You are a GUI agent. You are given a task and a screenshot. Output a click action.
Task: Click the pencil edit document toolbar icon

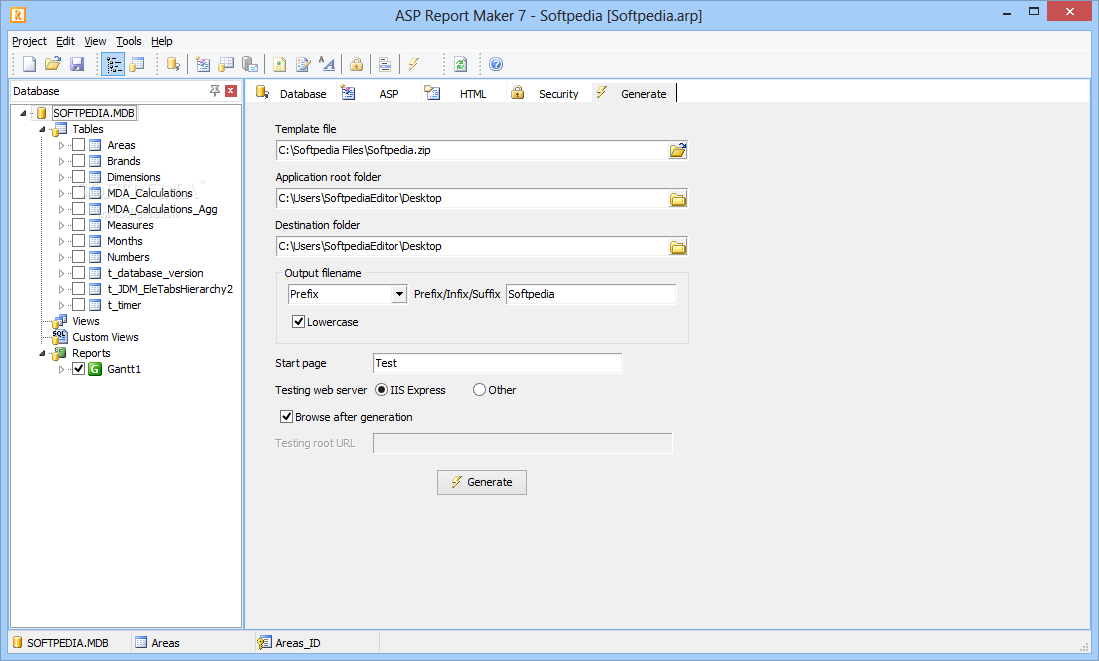303,64
